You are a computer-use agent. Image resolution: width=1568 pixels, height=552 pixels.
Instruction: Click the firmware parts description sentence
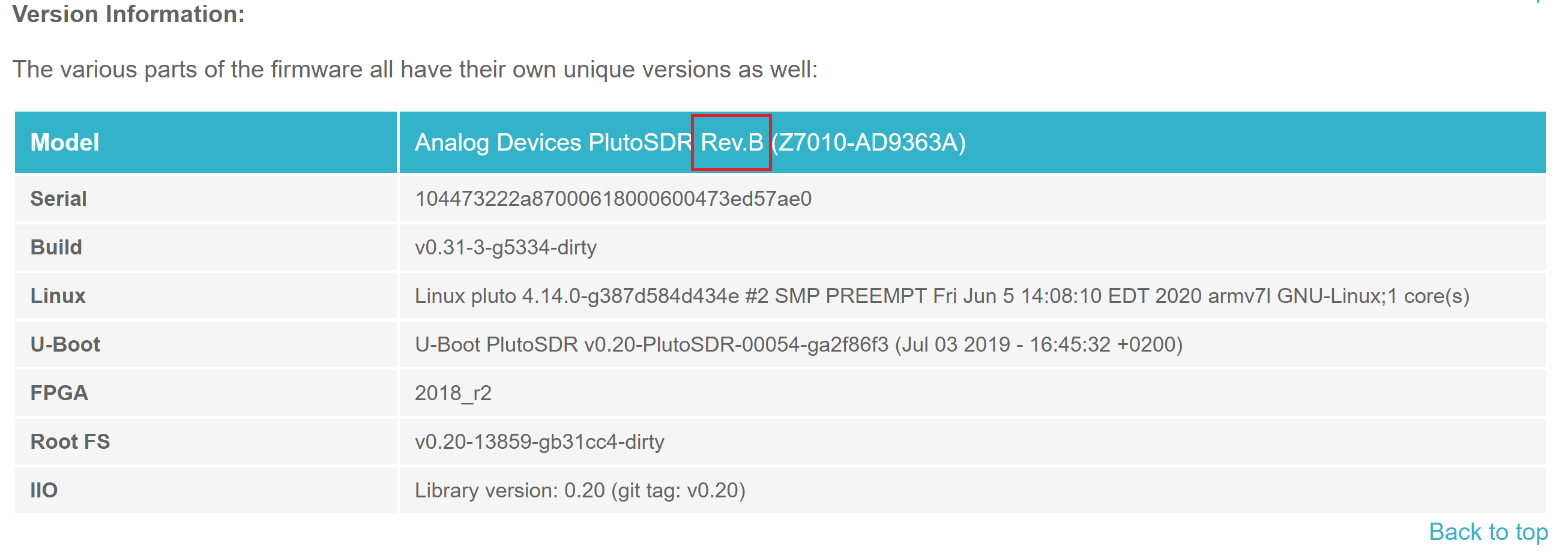(x=415, y=70)
